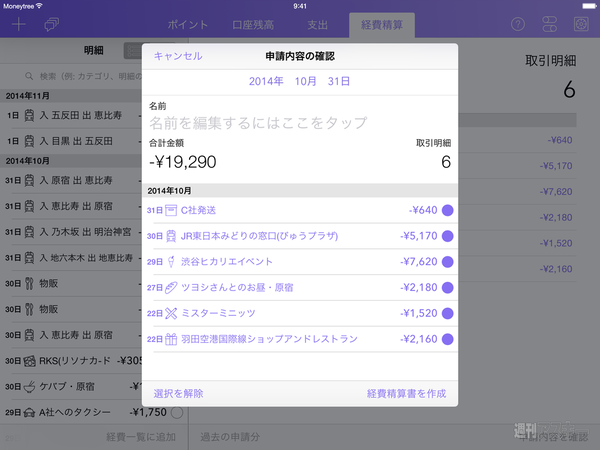Click the train icon in 入 目黒 出 五反田 row
This screenshot has width=600, height=450.
point(29,141)
